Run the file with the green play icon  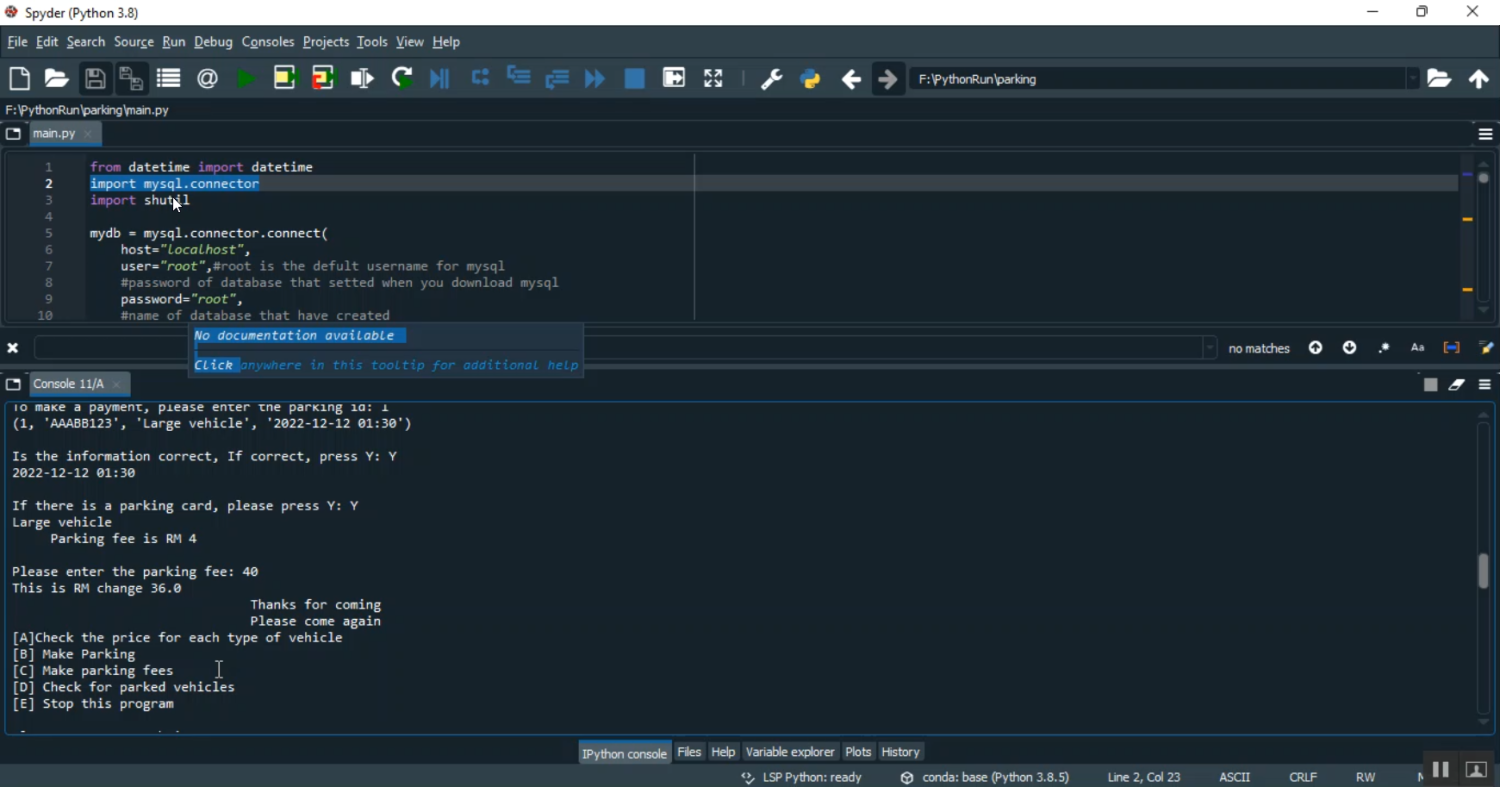coord(246,79)
